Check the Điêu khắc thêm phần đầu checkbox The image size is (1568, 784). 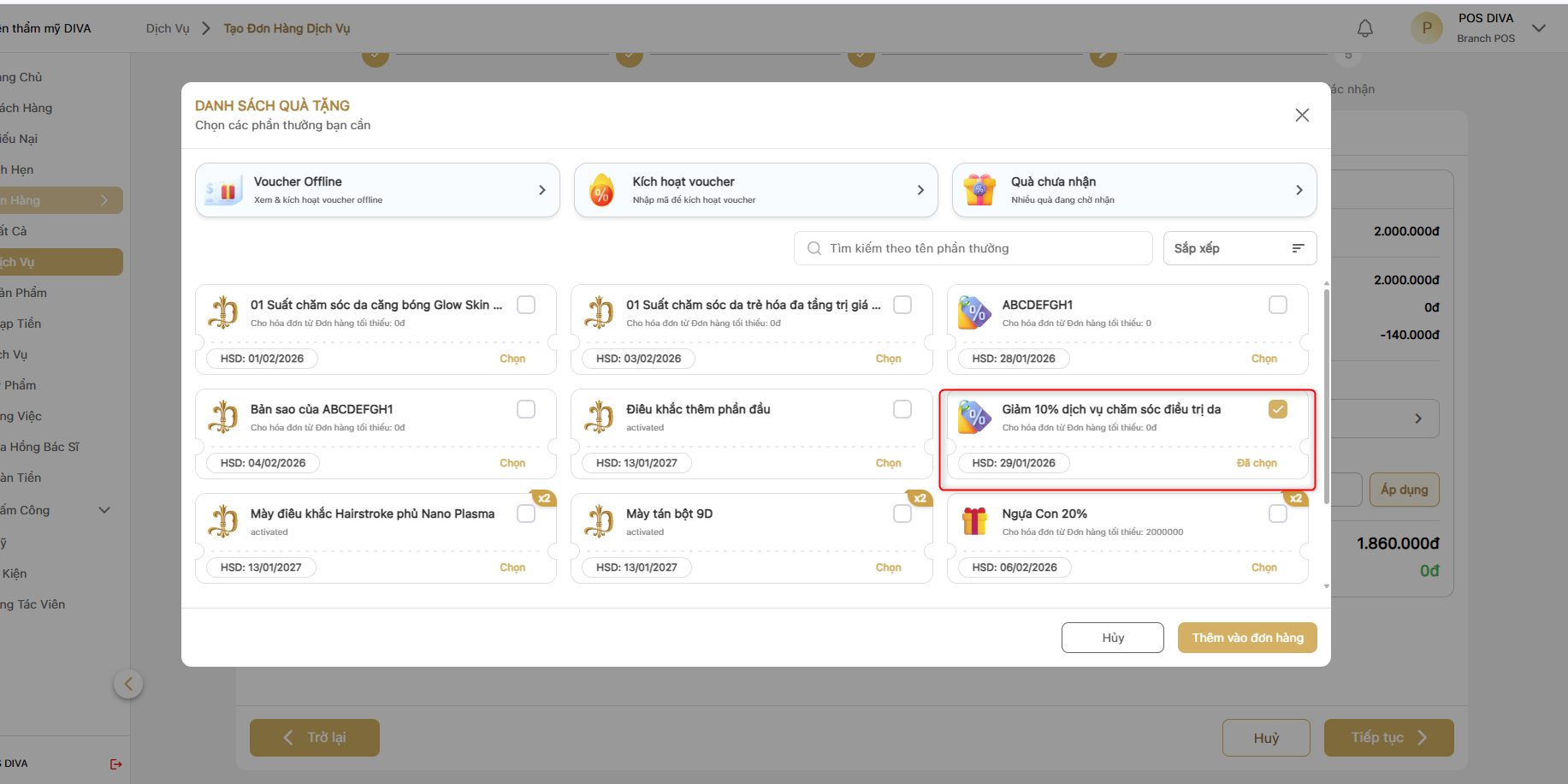pyautogui.click(x=902, y=409)
